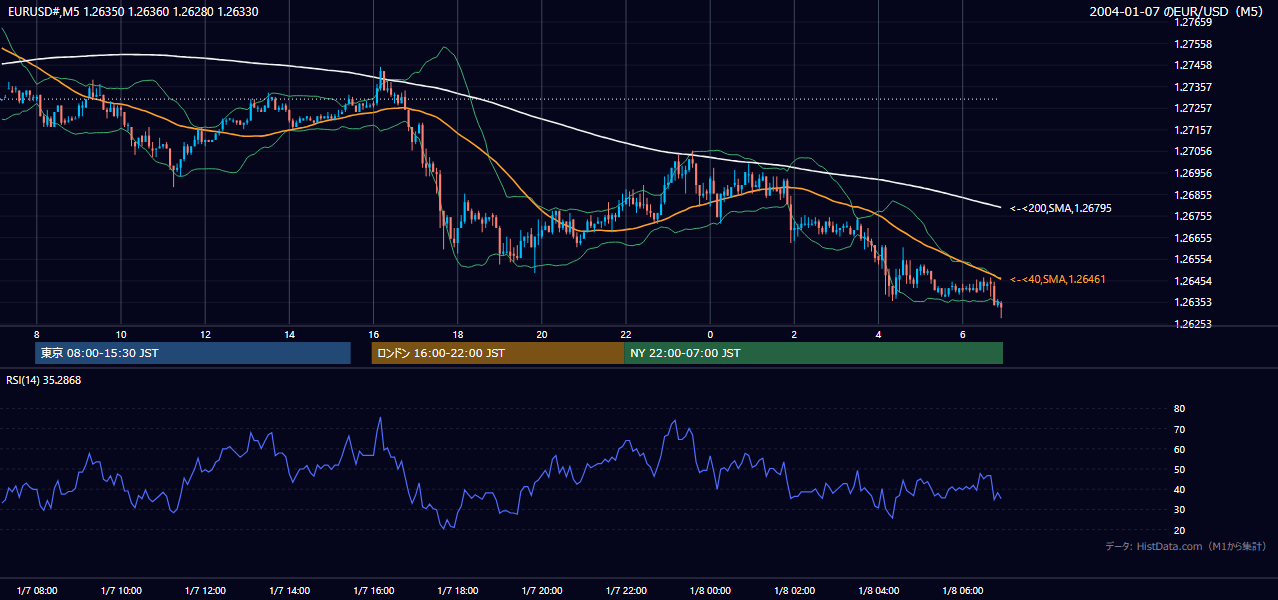Click hour label 8 under the price chart

click(x=37, y=334)
